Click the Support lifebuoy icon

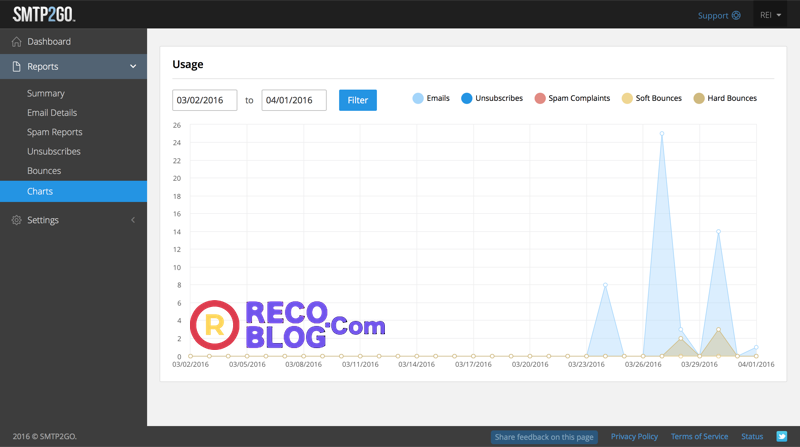coord(736,15)
